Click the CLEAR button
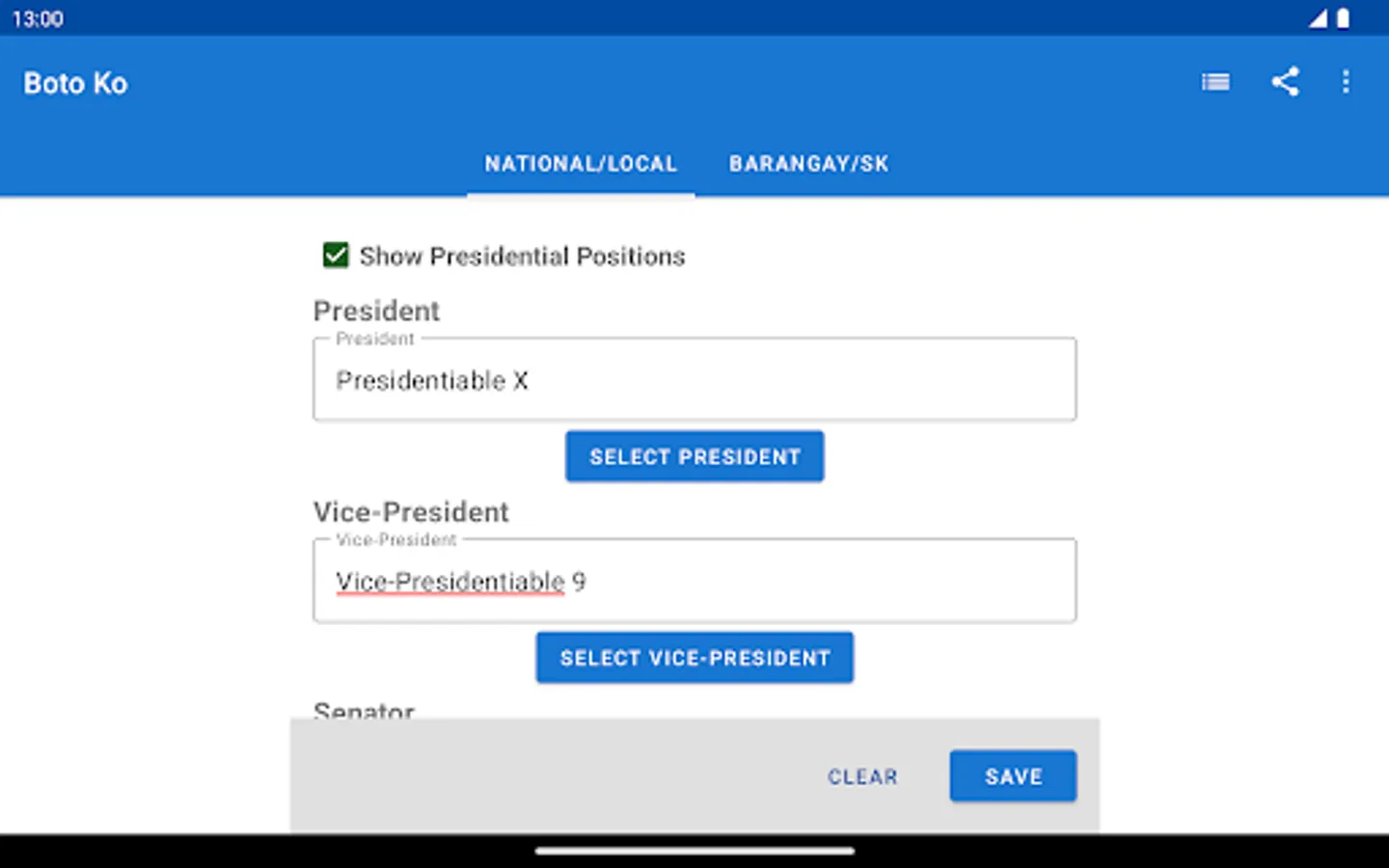The width and height of the screenshot is (1389, 868). point(862,776)
